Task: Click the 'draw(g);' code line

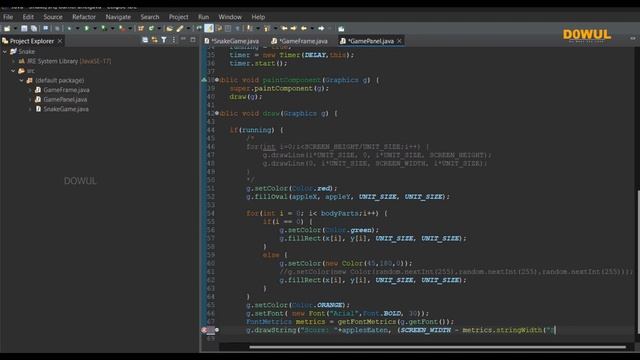Action: click(246, 97)
